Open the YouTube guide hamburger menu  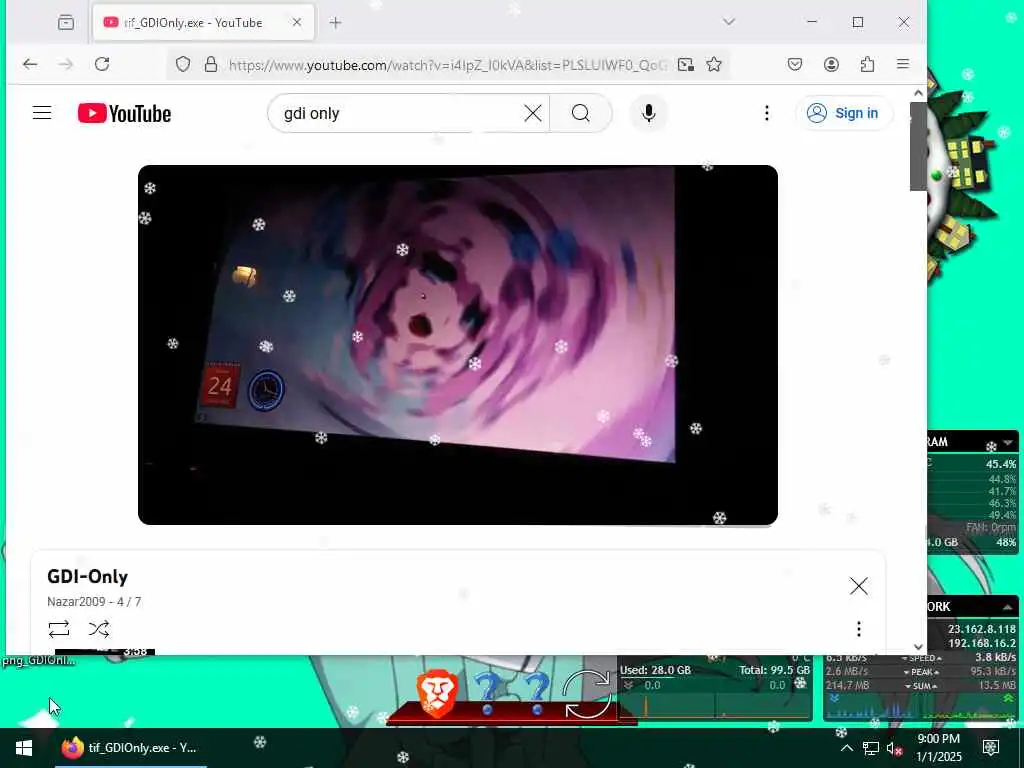click(x=42, y=113)
